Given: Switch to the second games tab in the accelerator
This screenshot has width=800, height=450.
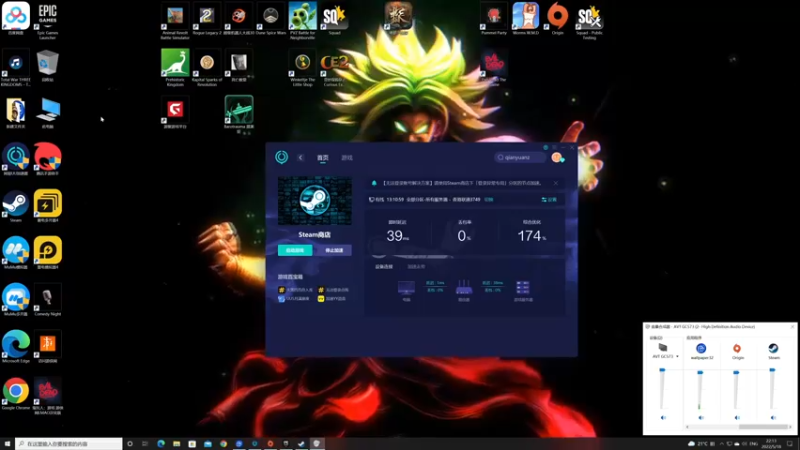Looking at the screenshot, I should tap(347, 158).
